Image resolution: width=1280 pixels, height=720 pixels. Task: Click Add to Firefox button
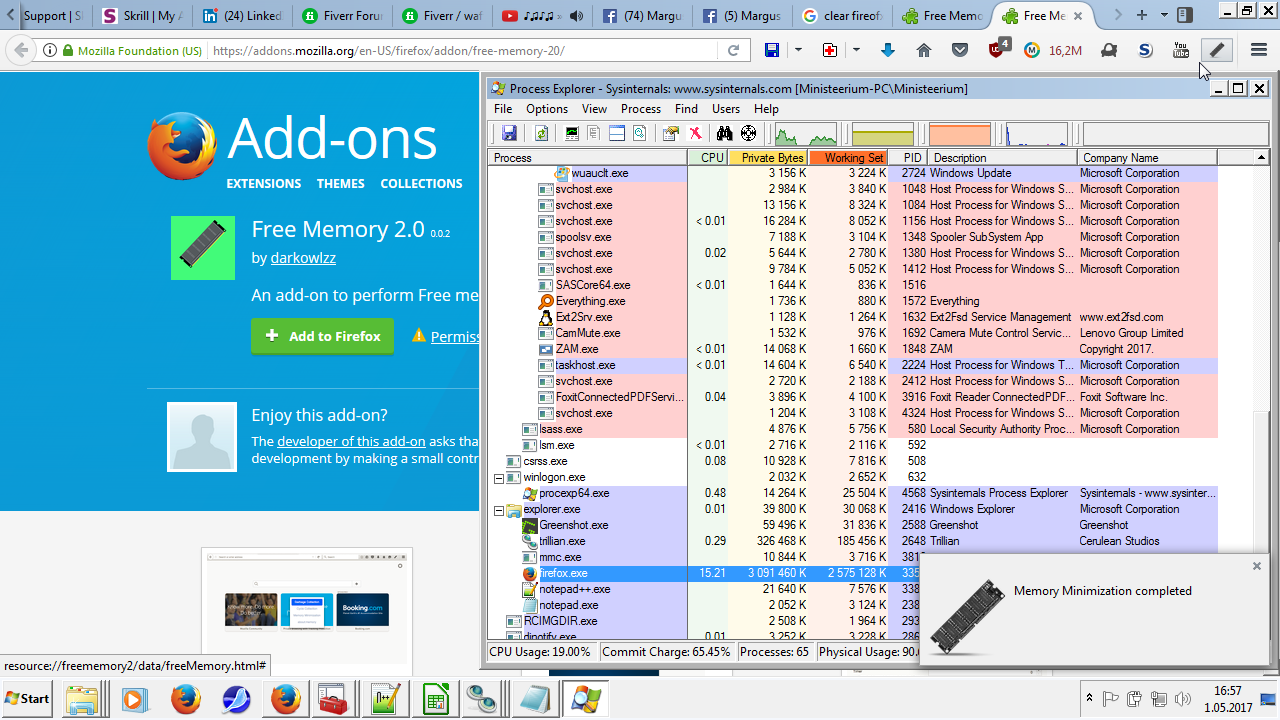pyautogui.click(x=322, y=336)
